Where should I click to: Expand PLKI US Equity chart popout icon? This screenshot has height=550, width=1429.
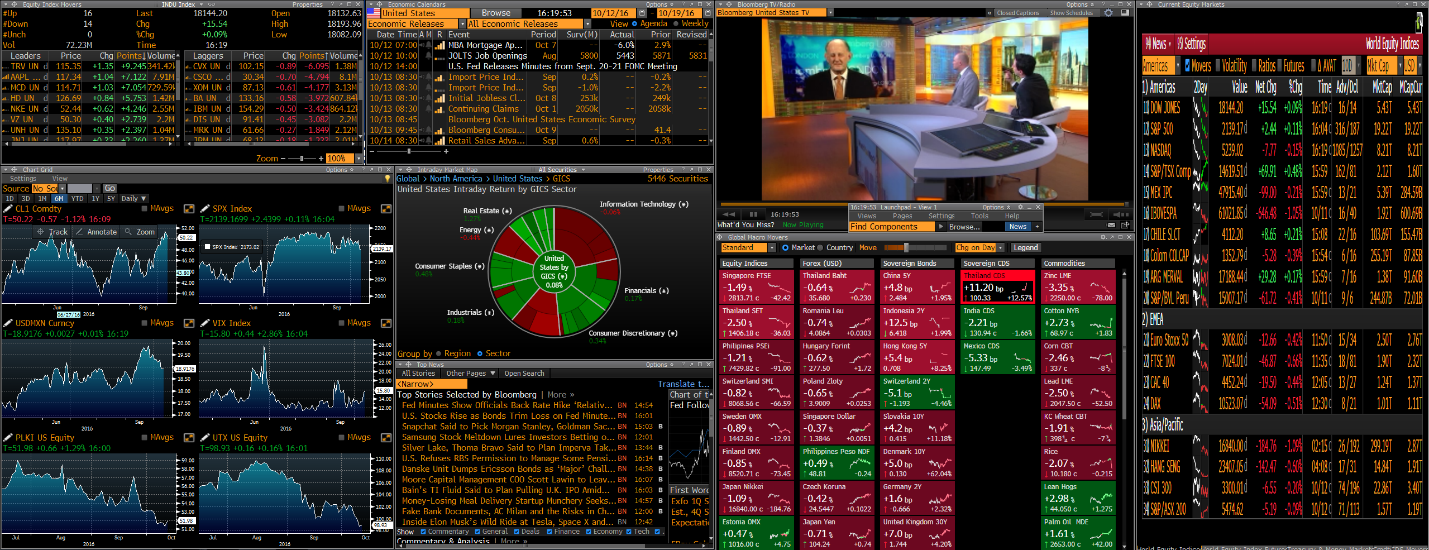point(189,438)
